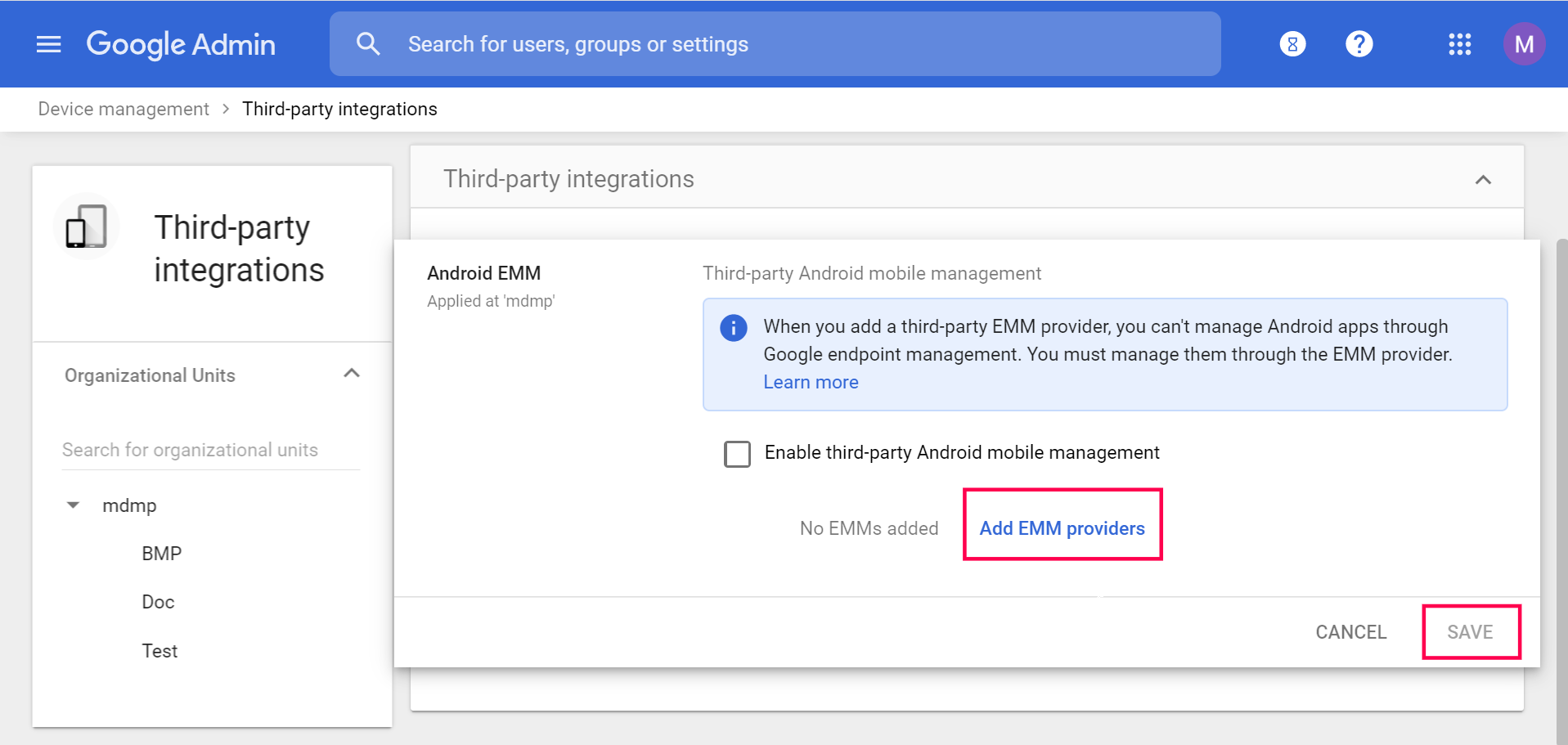Image resolution: width=1568 pixels, height=745 pixels.
Task: Select the Doc organizational unit
Action: (x=158, y=602)
